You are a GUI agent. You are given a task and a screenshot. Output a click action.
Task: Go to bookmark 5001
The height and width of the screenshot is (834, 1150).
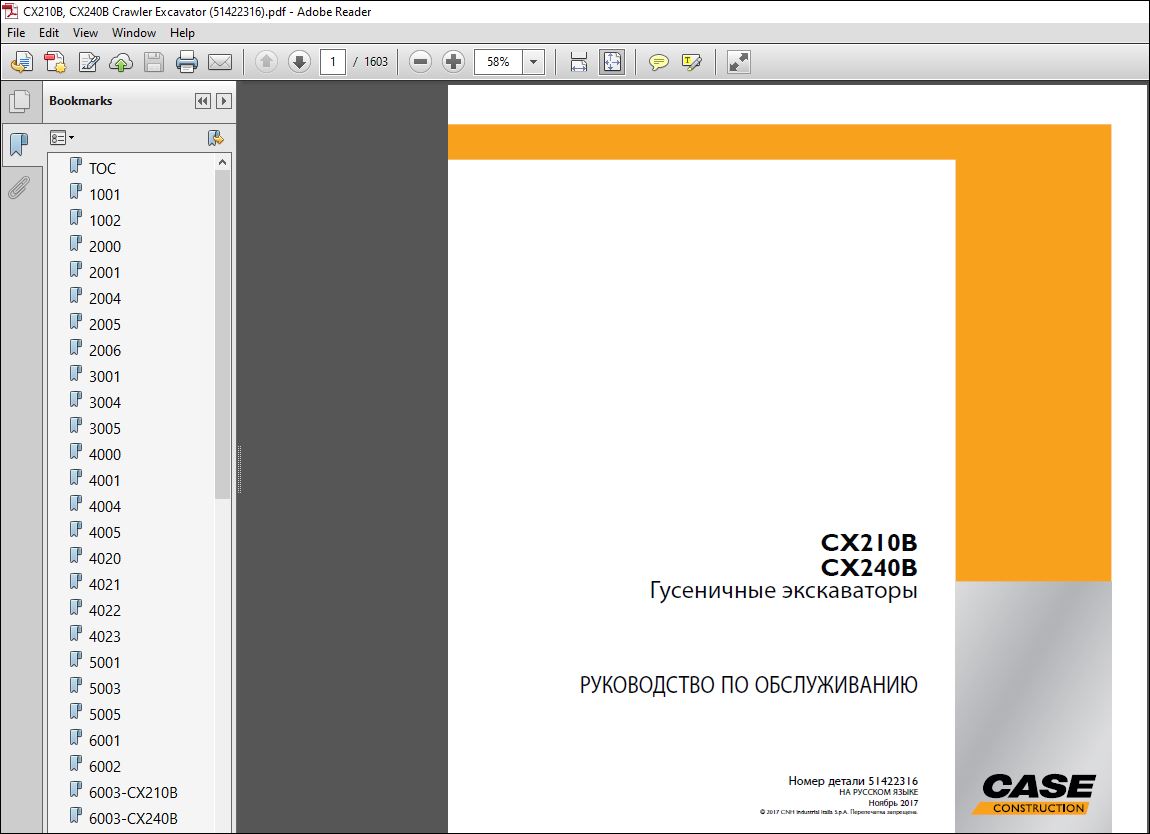point(104,662)
